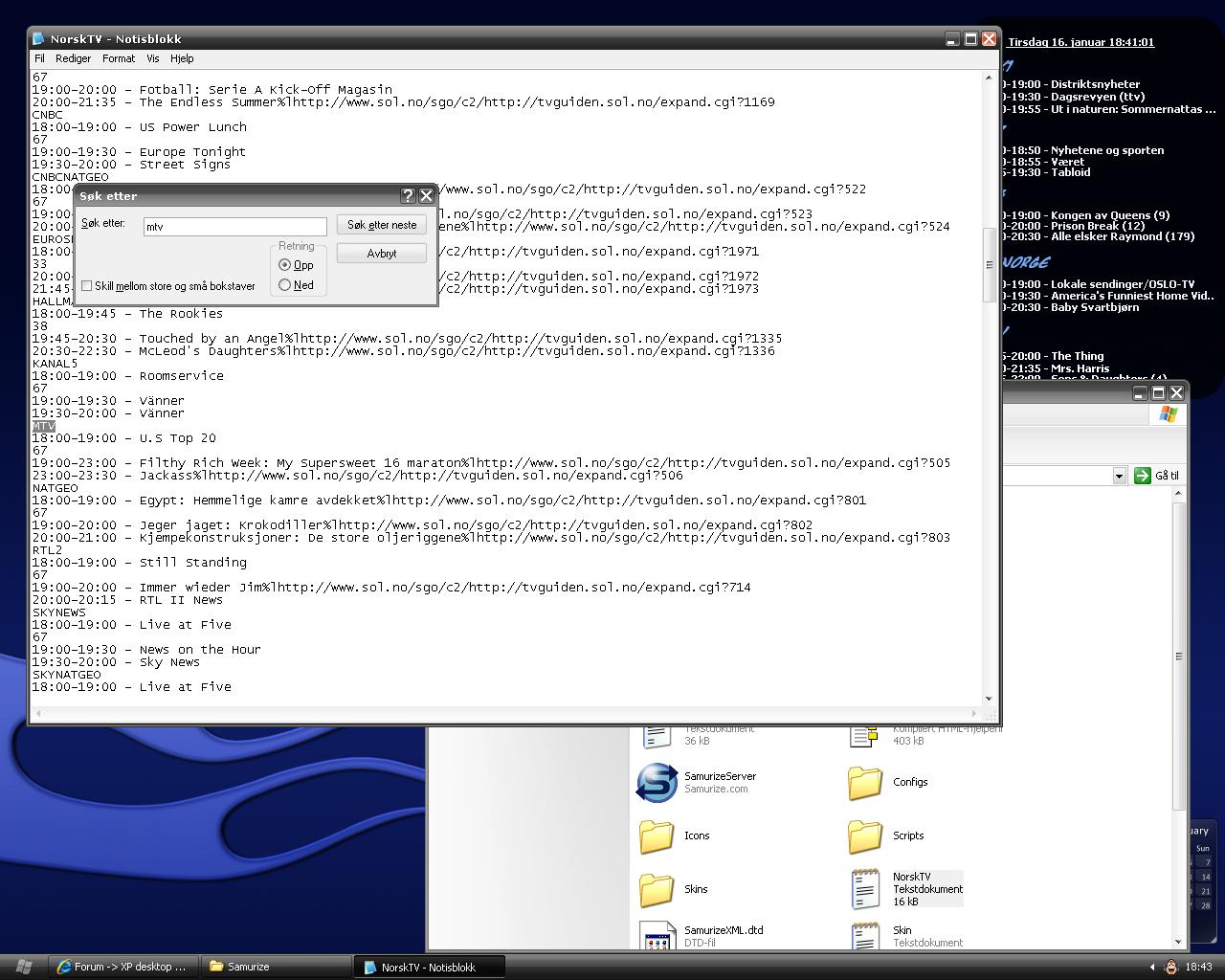Maximize the NorskTV Notisblokk window

(970, 39)
